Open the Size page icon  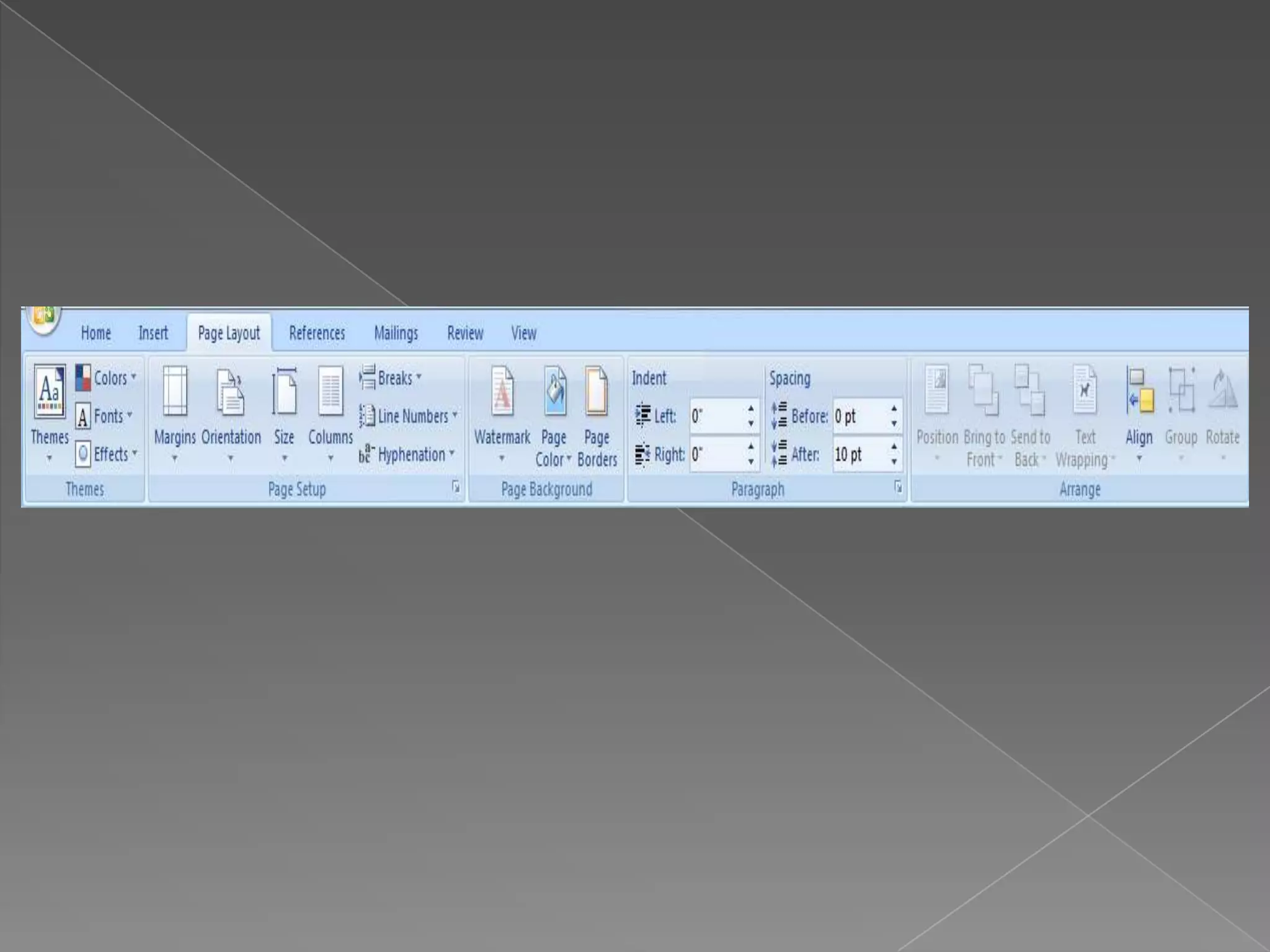[x=284, y=391]
